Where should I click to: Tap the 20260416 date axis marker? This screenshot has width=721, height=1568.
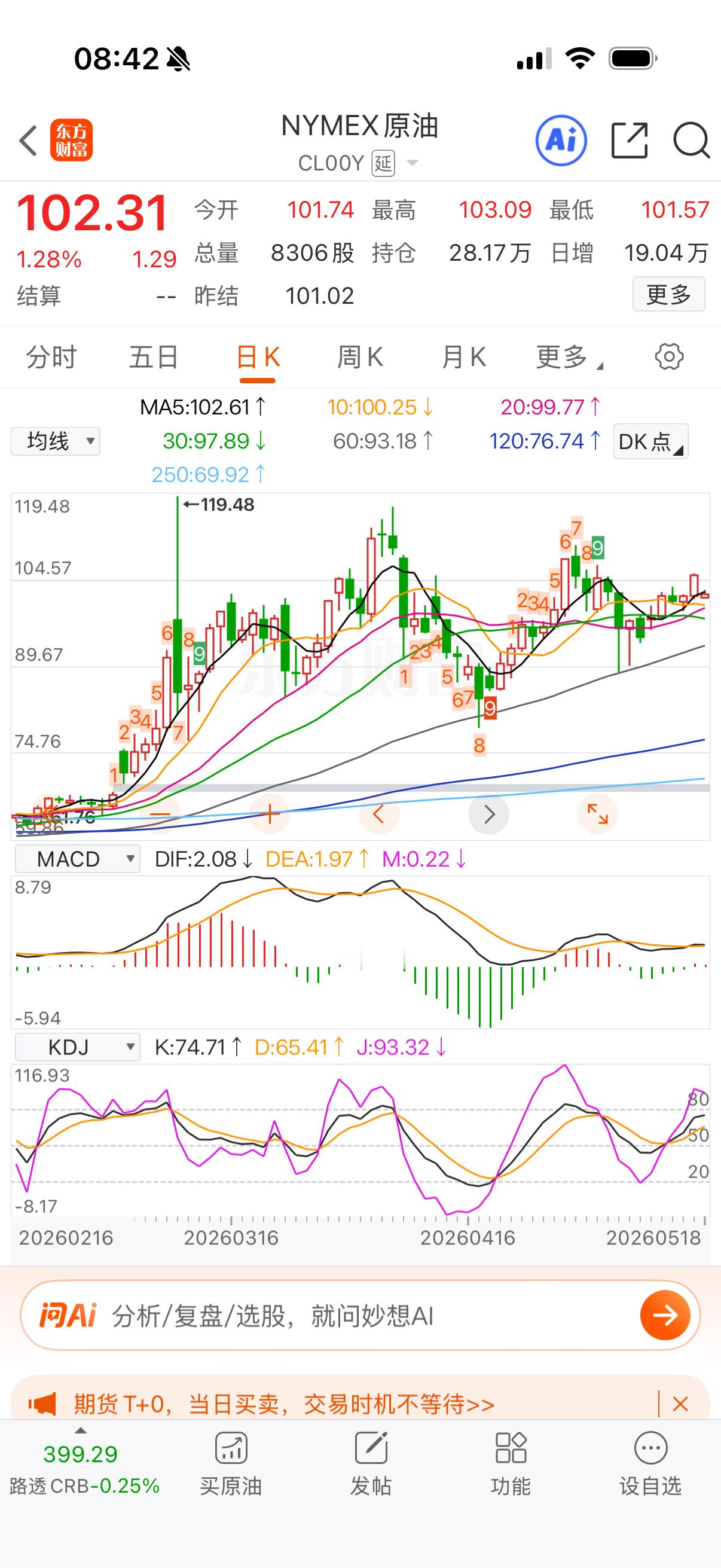click(468, 1237)
